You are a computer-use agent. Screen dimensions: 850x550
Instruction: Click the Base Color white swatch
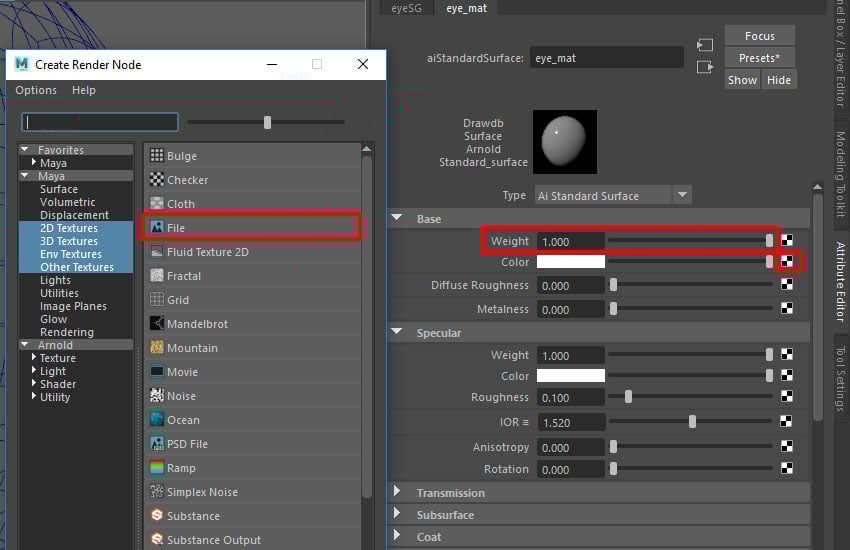(x=570, y=262)
